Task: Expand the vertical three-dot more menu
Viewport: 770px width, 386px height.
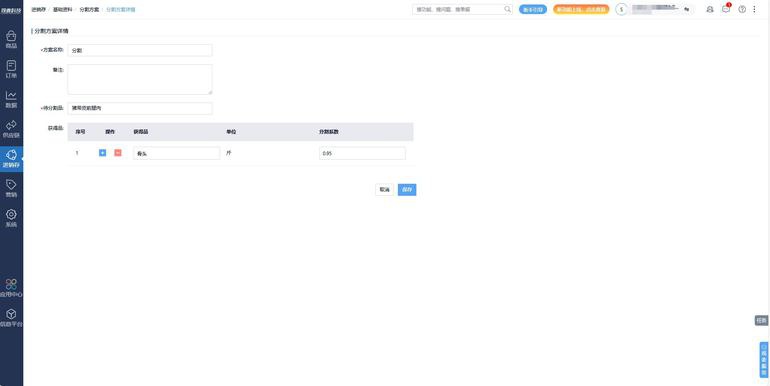Action: [754, 9]
